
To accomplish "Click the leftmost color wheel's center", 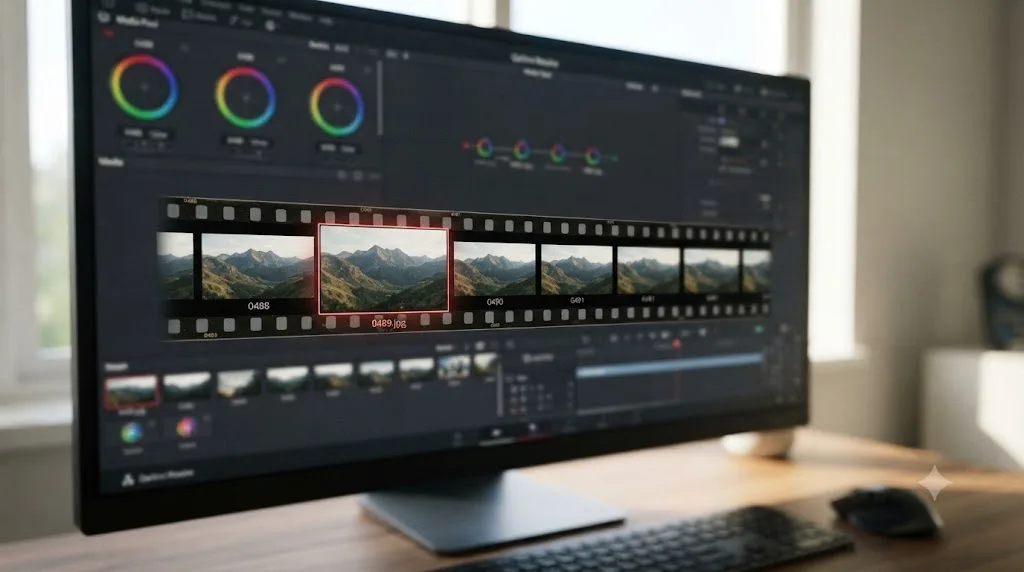I will [x=144, y=87].
